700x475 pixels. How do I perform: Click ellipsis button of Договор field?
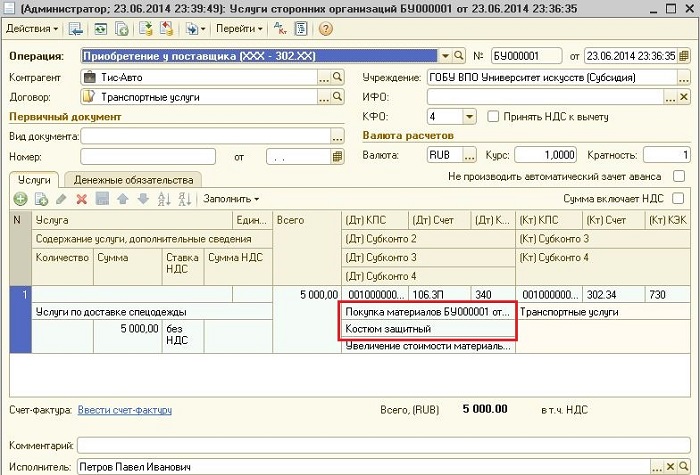coord(324,97)
